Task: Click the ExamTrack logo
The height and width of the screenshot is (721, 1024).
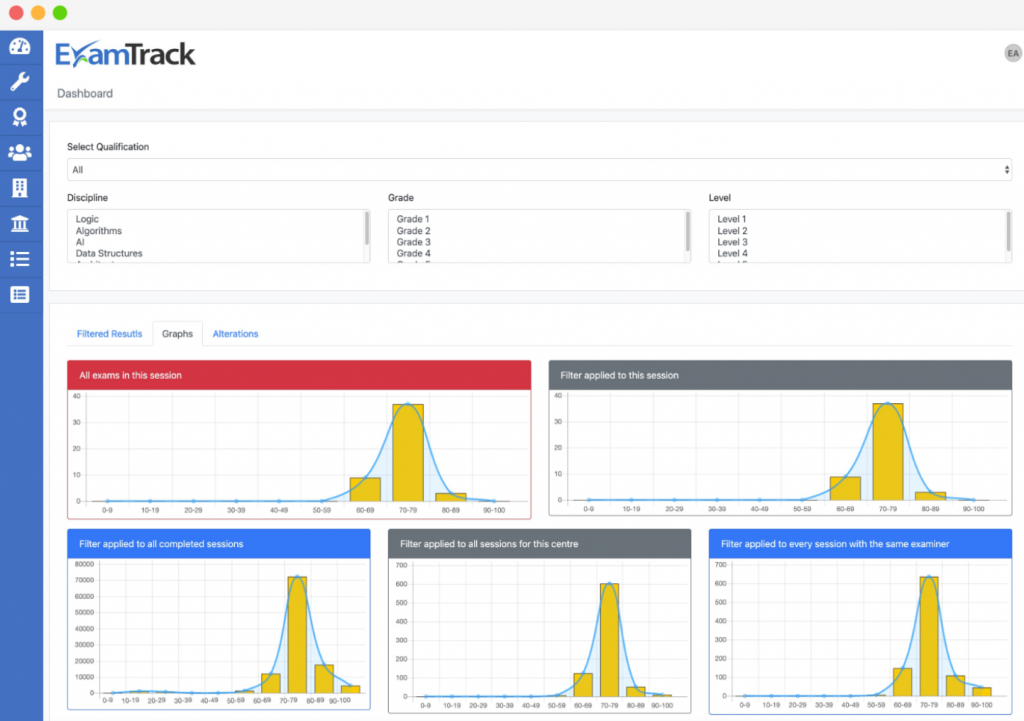Action: click(x=125, y=55)
